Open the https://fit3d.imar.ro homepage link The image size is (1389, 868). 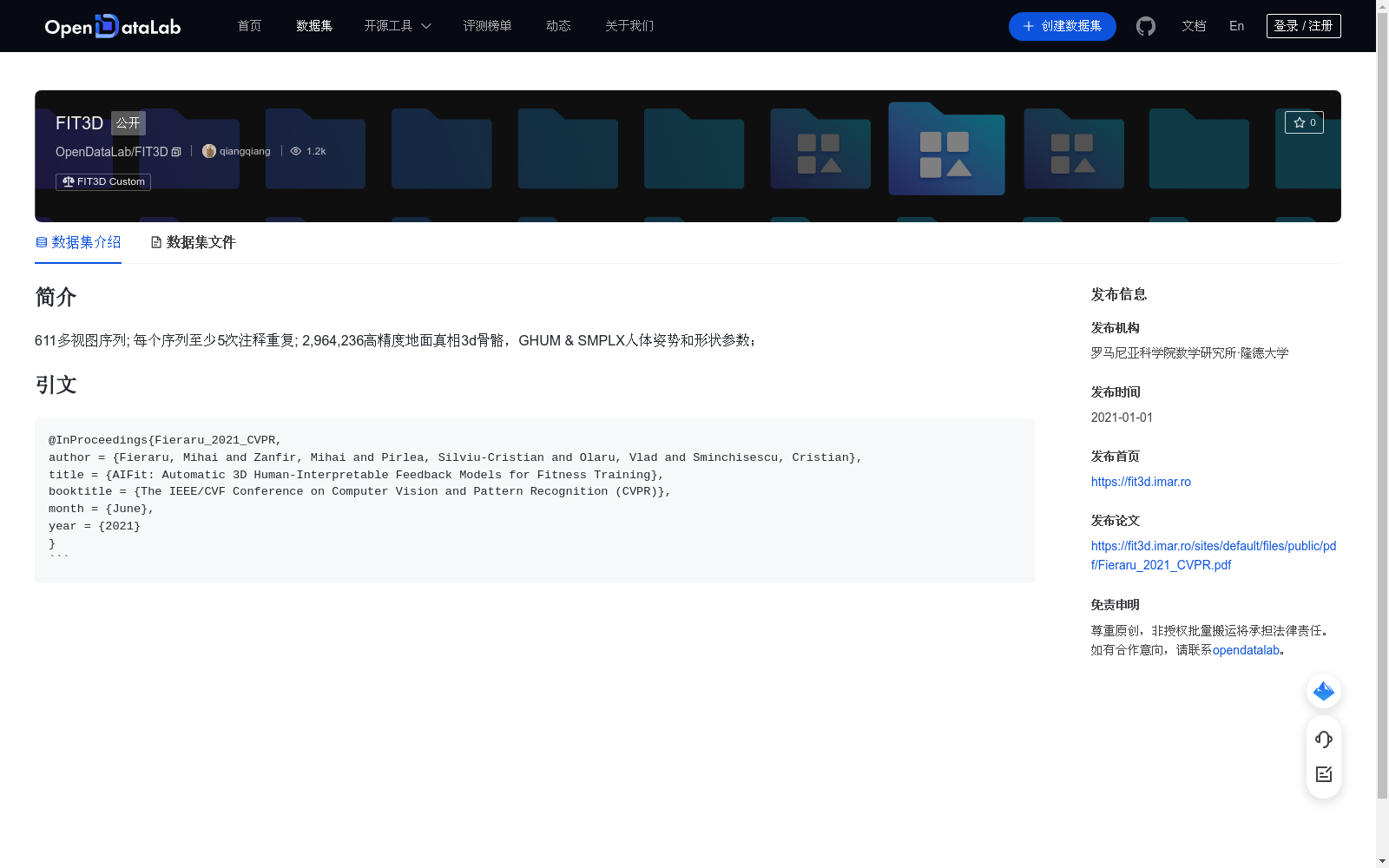coord(1141,482)
